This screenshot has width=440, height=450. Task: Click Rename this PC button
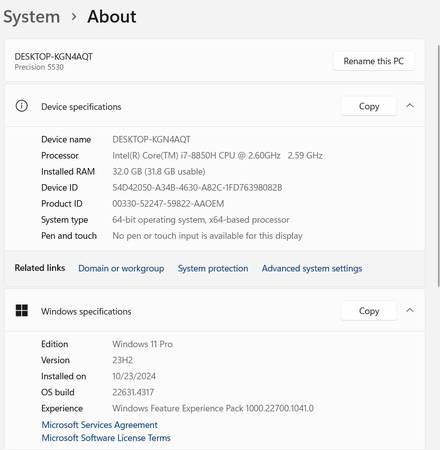click(374, 61)
